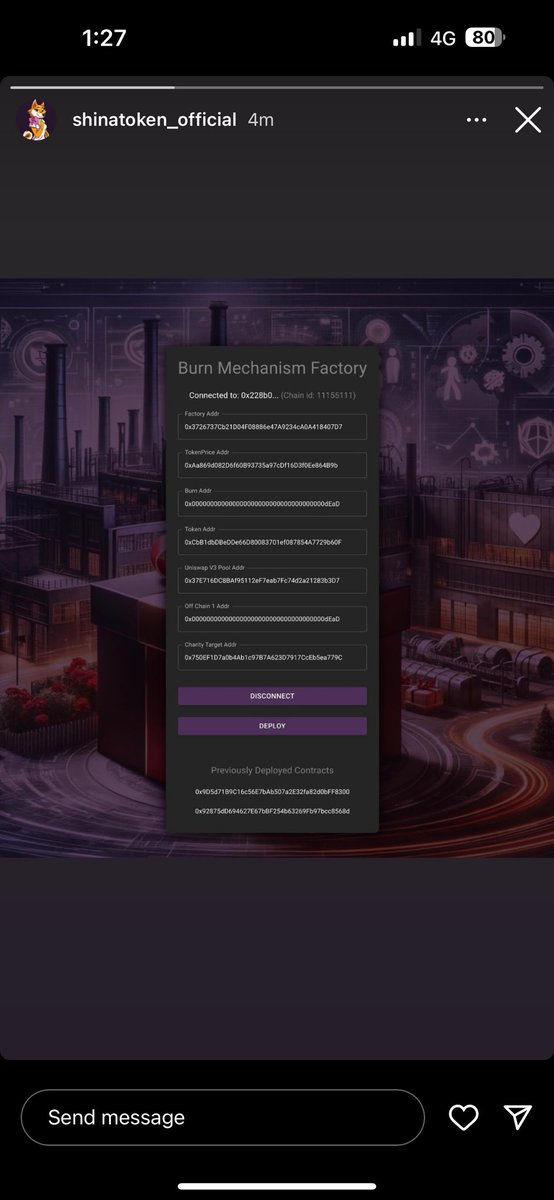Tap the '4m' story timestamp
This screenshot has height=1200, width=554.
point(260,120)
